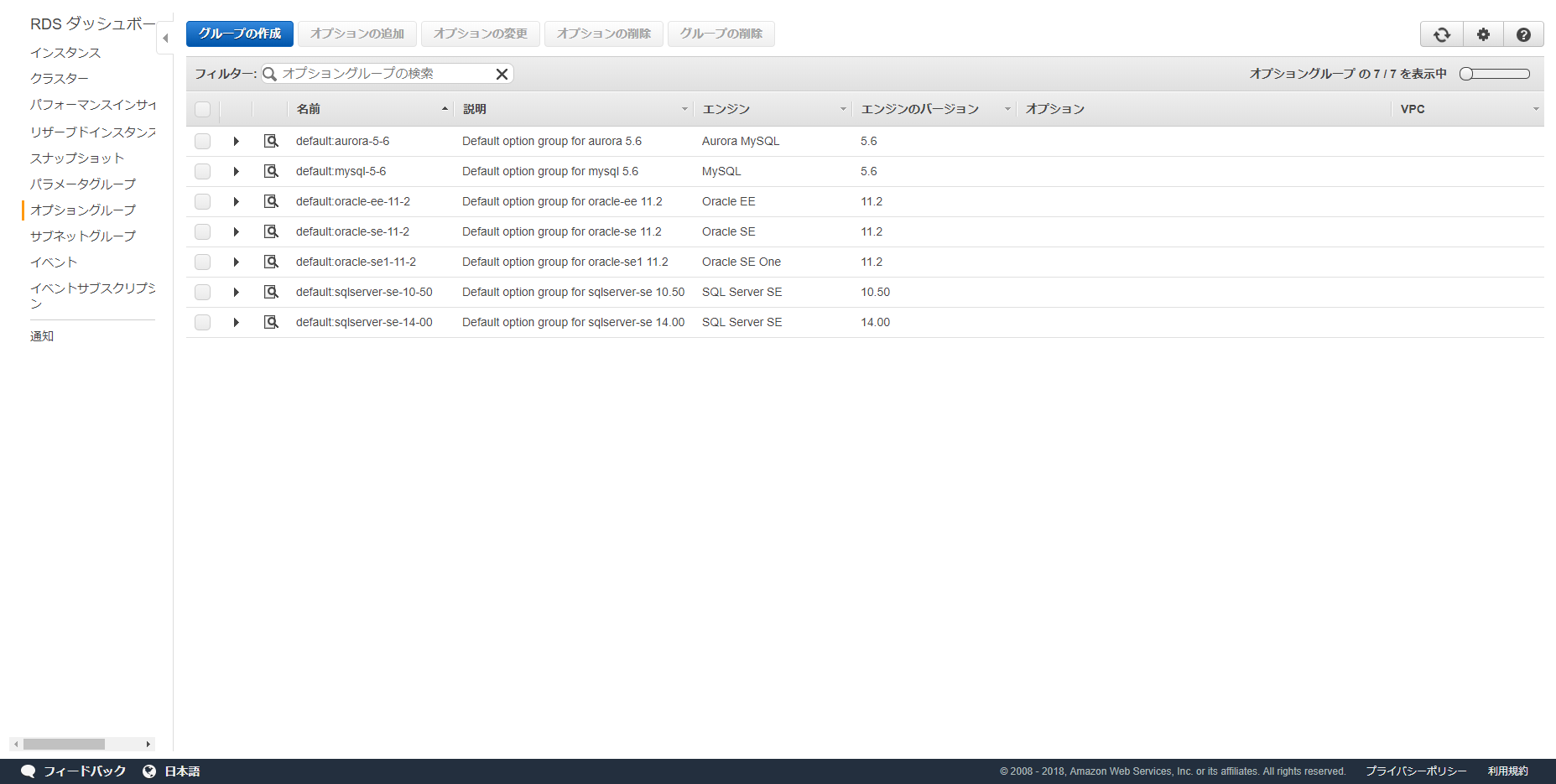Open クラスター in sidebar
This screenshot has width=1556, height=784.
tap(60, 79)
